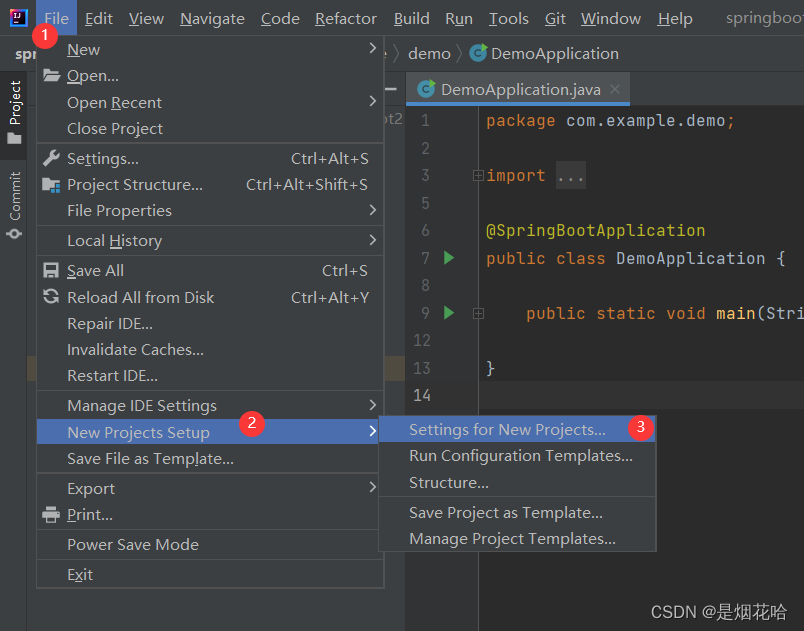Expand the folded import block on line 3
Screen dimensions: 804x631
478,176
